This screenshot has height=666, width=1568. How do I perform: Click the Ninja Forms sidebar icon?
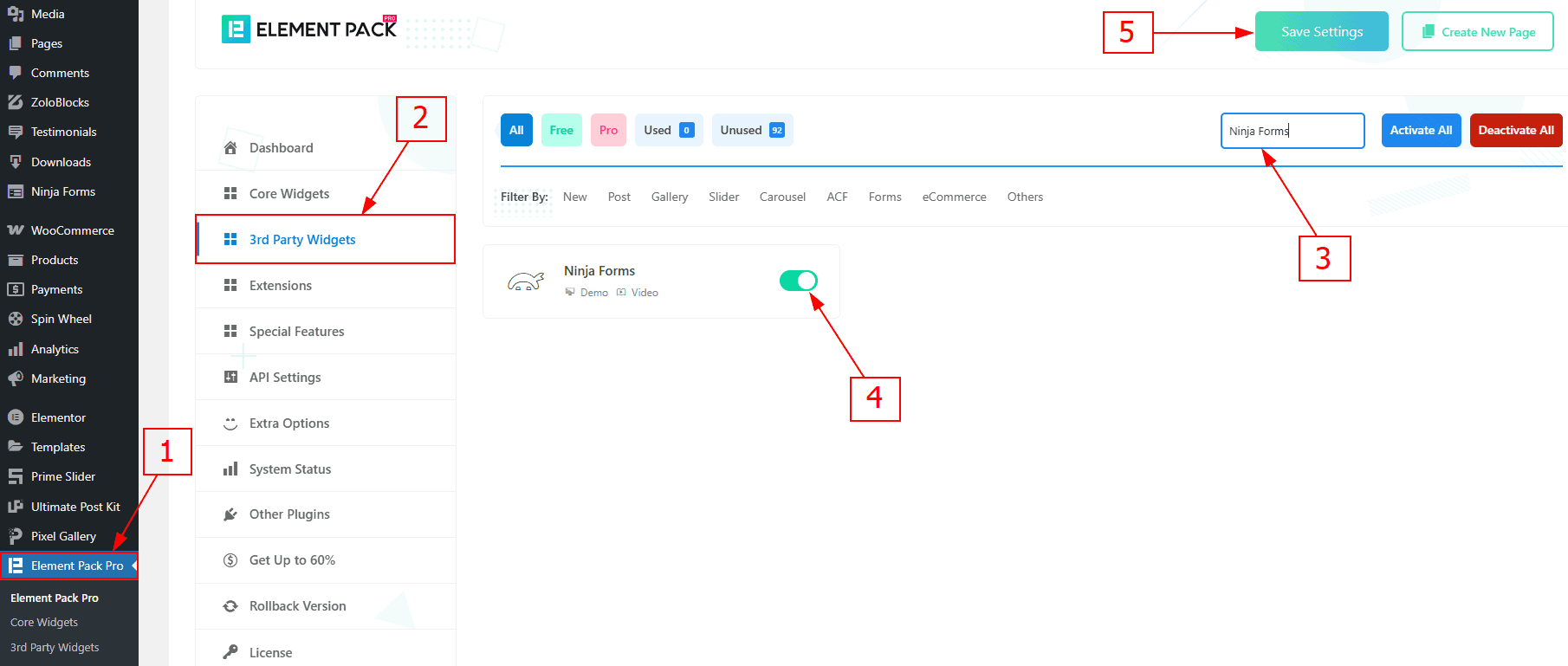pyautogui.click(x=16, y=191)
